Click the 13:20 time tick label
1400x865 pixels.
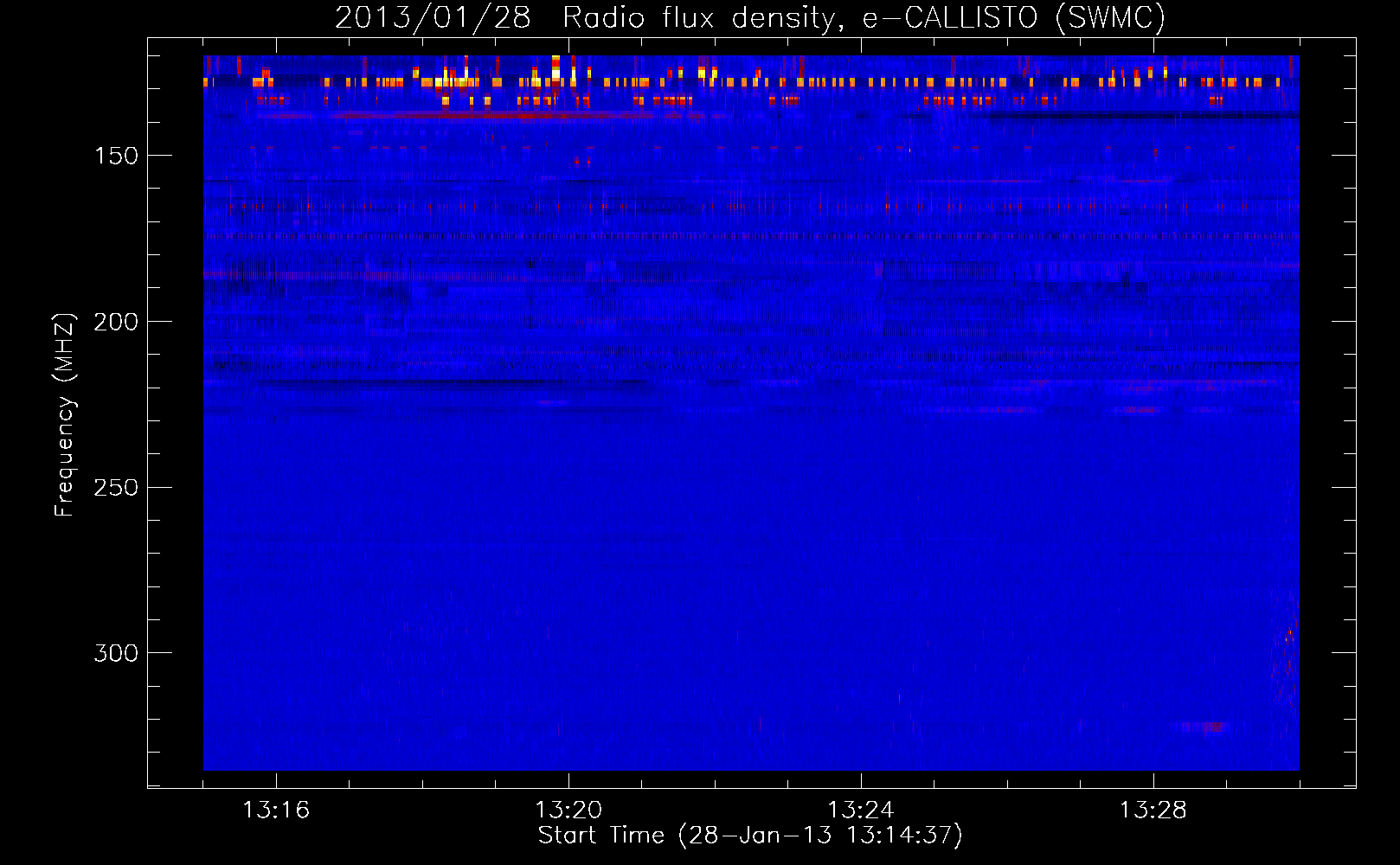point(568,811)
